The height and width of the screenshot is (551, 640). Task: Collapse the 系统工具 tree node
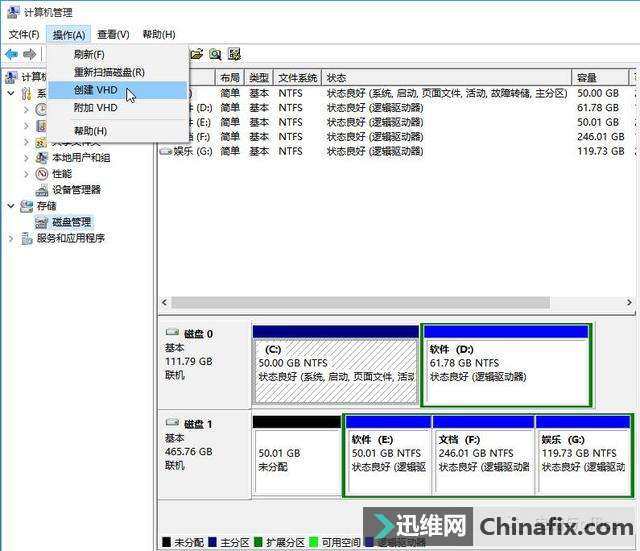click(x=11, y=93)
